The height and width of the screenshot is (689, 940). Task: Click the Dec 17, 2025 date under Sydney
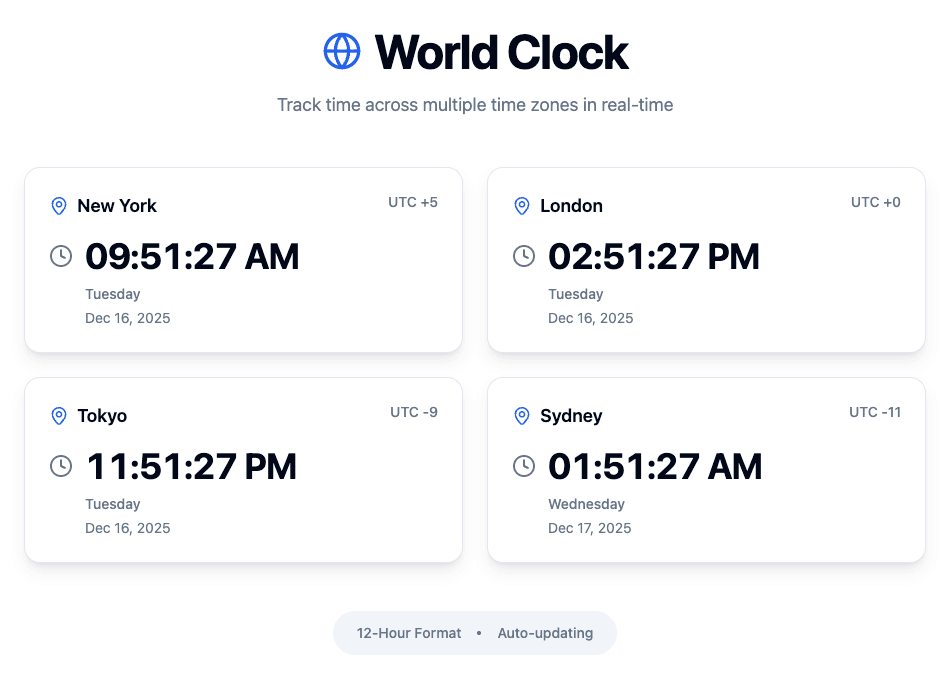pyautogui.click(x=589, y=528)
